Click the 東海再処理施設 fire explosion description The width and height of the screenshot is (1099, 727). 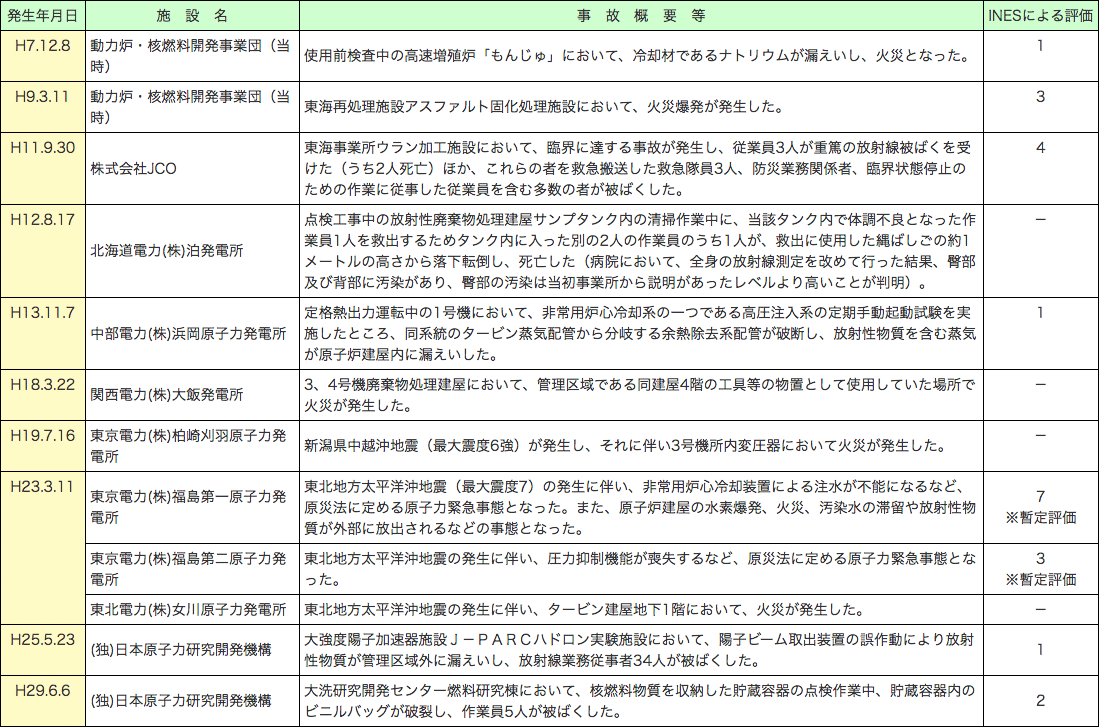coord(544,107)
